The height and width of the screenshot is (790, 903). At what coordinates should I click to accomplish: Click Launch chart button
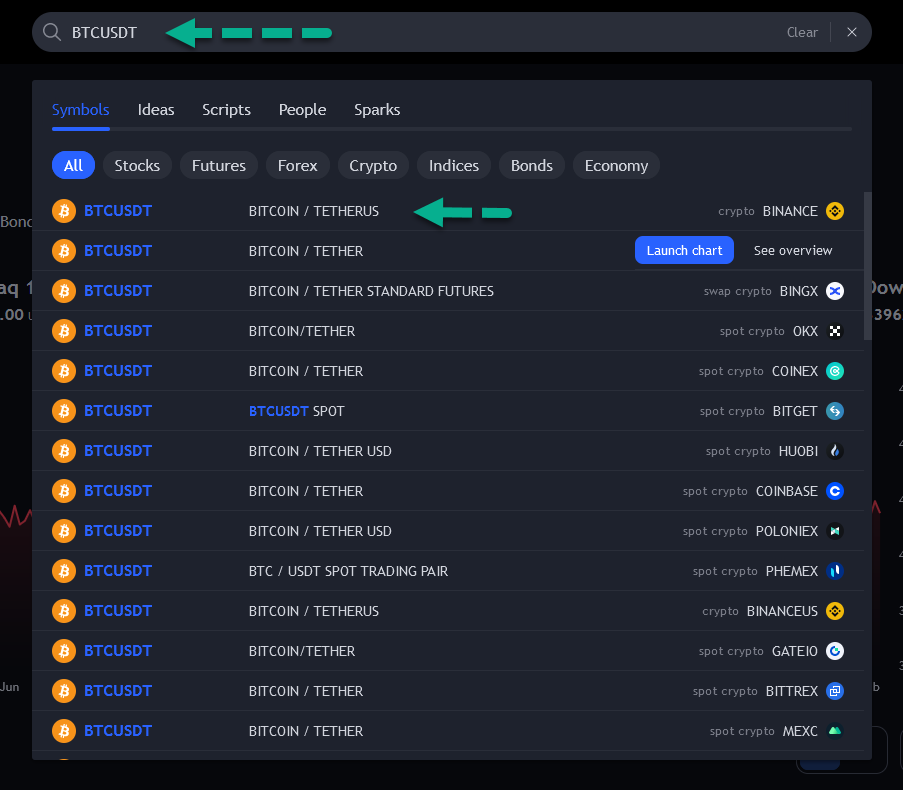(684, 250)
